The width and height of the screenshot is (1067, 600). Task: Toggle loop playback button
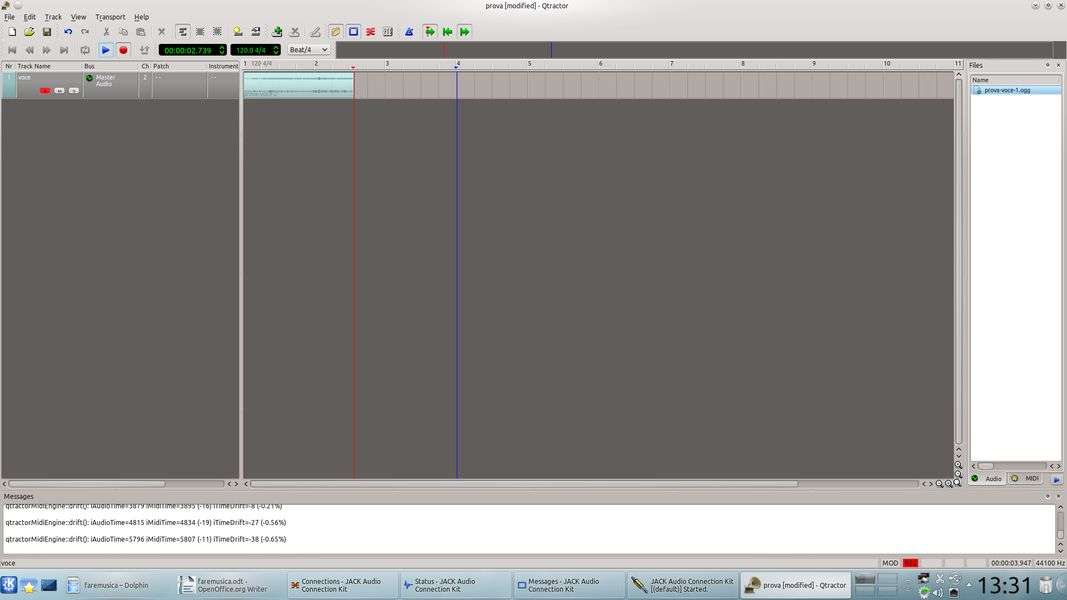84,50
